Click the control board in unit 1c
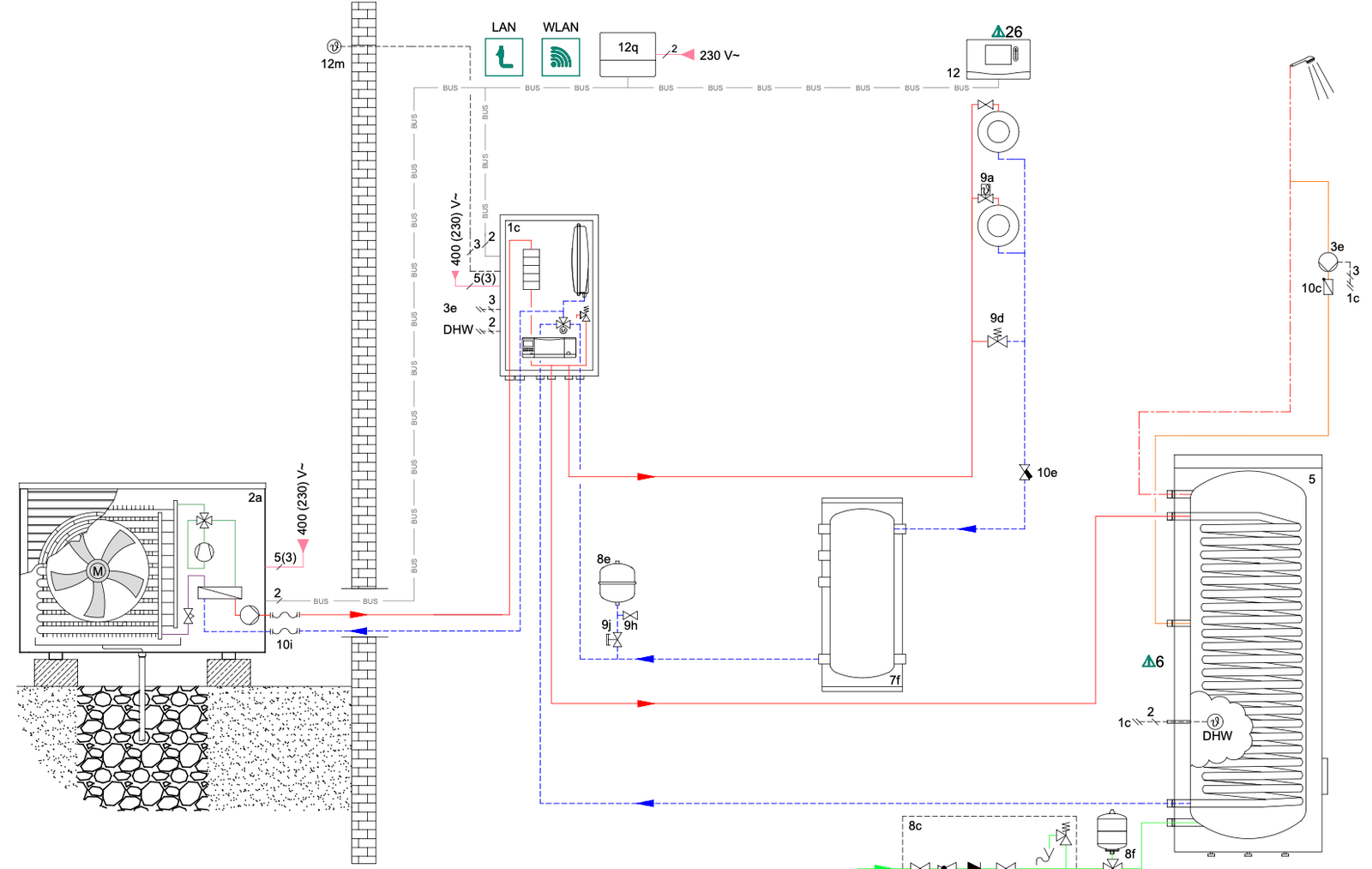Image resolution: width=1372 pixels, height=869 pixels. pyautogui.click(x=549, y=348)
